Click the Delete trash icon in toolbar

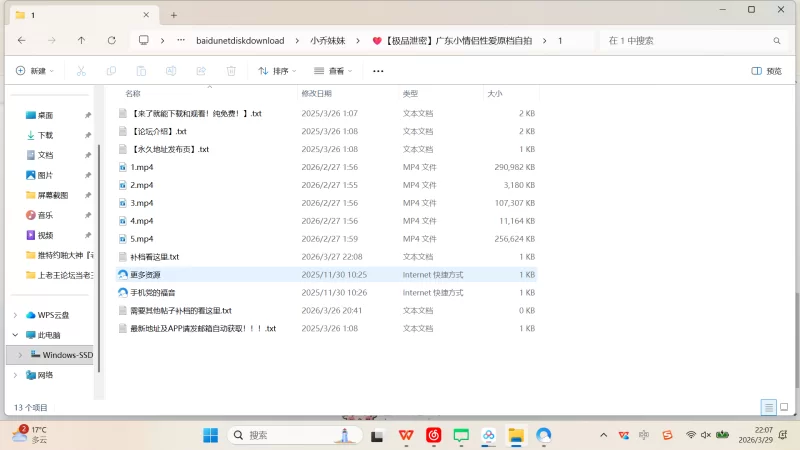click(231, 71)
